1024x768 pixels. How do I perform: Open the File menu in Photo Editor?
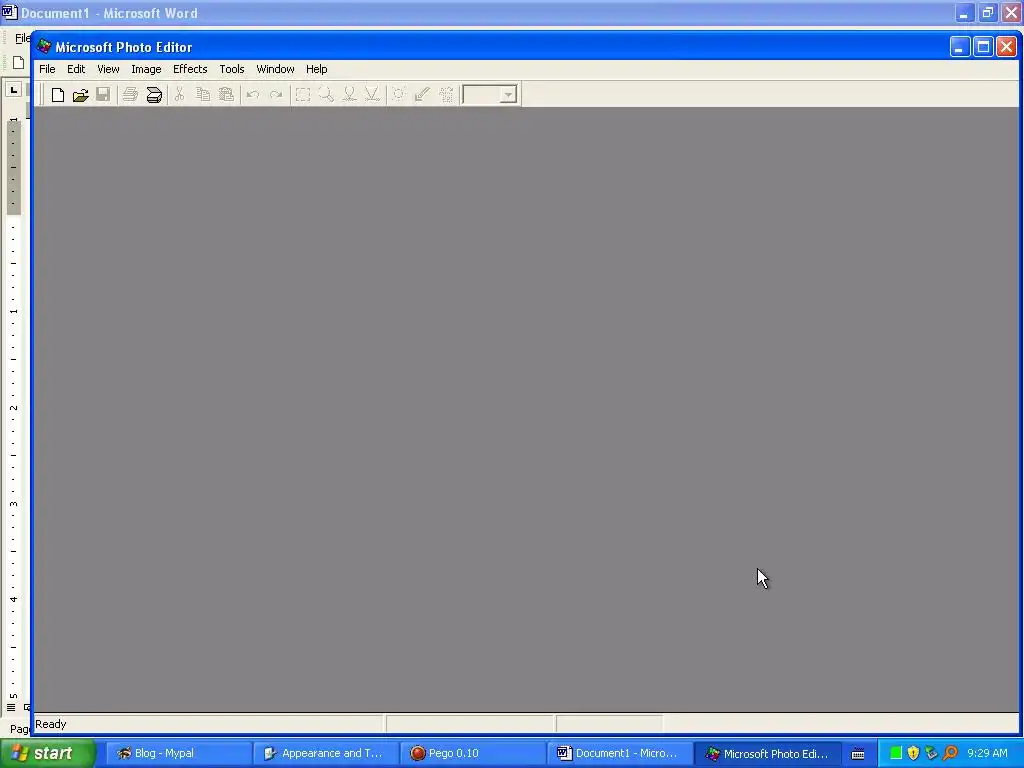(x=47, y=69)
